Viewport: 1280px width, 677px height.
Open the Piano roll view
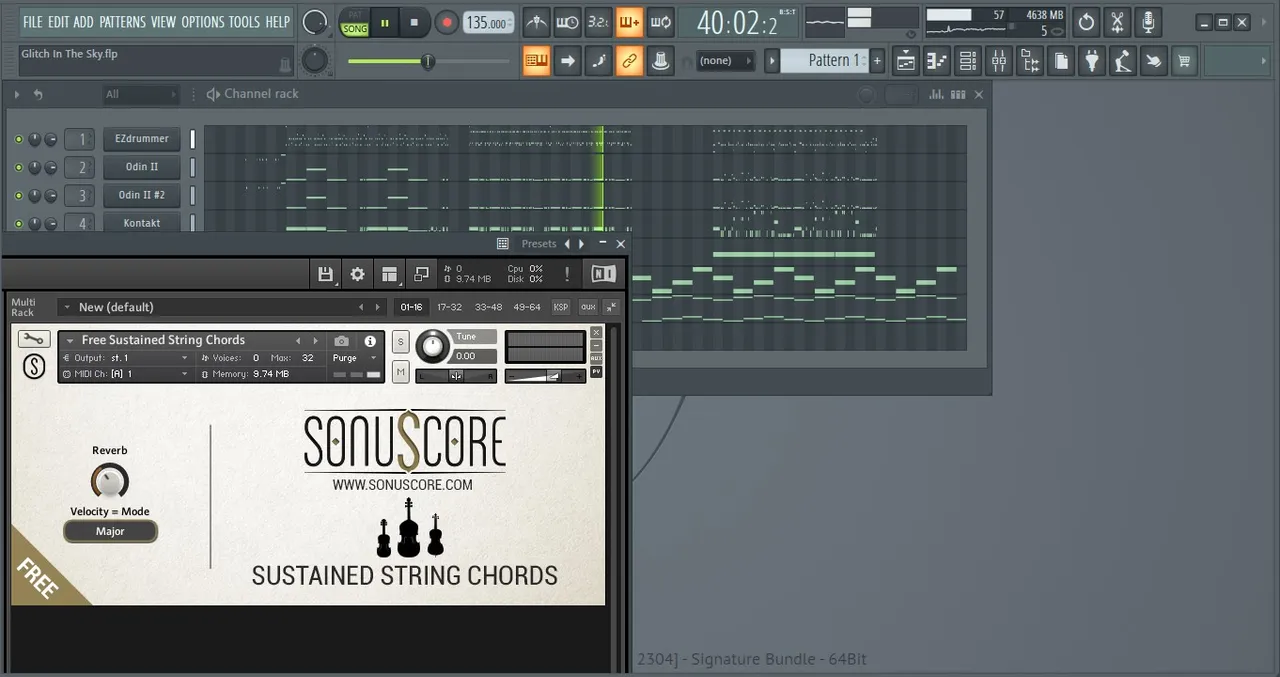coord(937,61)
